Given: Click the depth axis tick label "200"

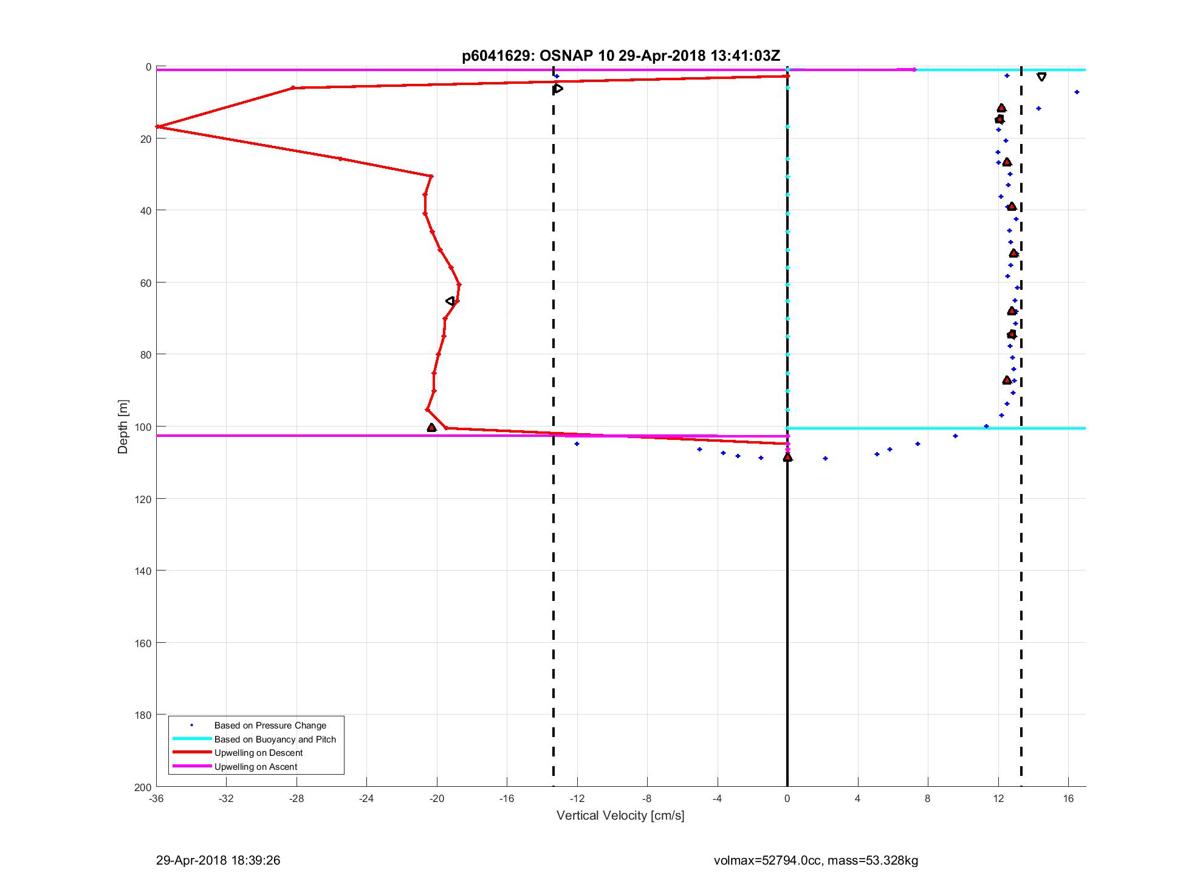Looking at the screenshot, I should pos(141,787).
